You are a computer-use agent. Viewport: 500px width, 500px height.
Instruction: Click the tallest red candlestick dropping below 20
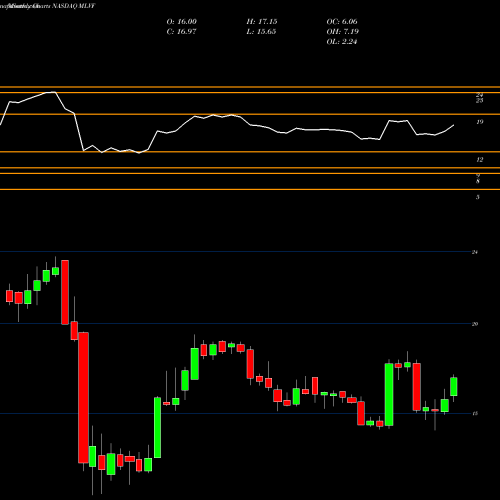(x=83, y=397)
